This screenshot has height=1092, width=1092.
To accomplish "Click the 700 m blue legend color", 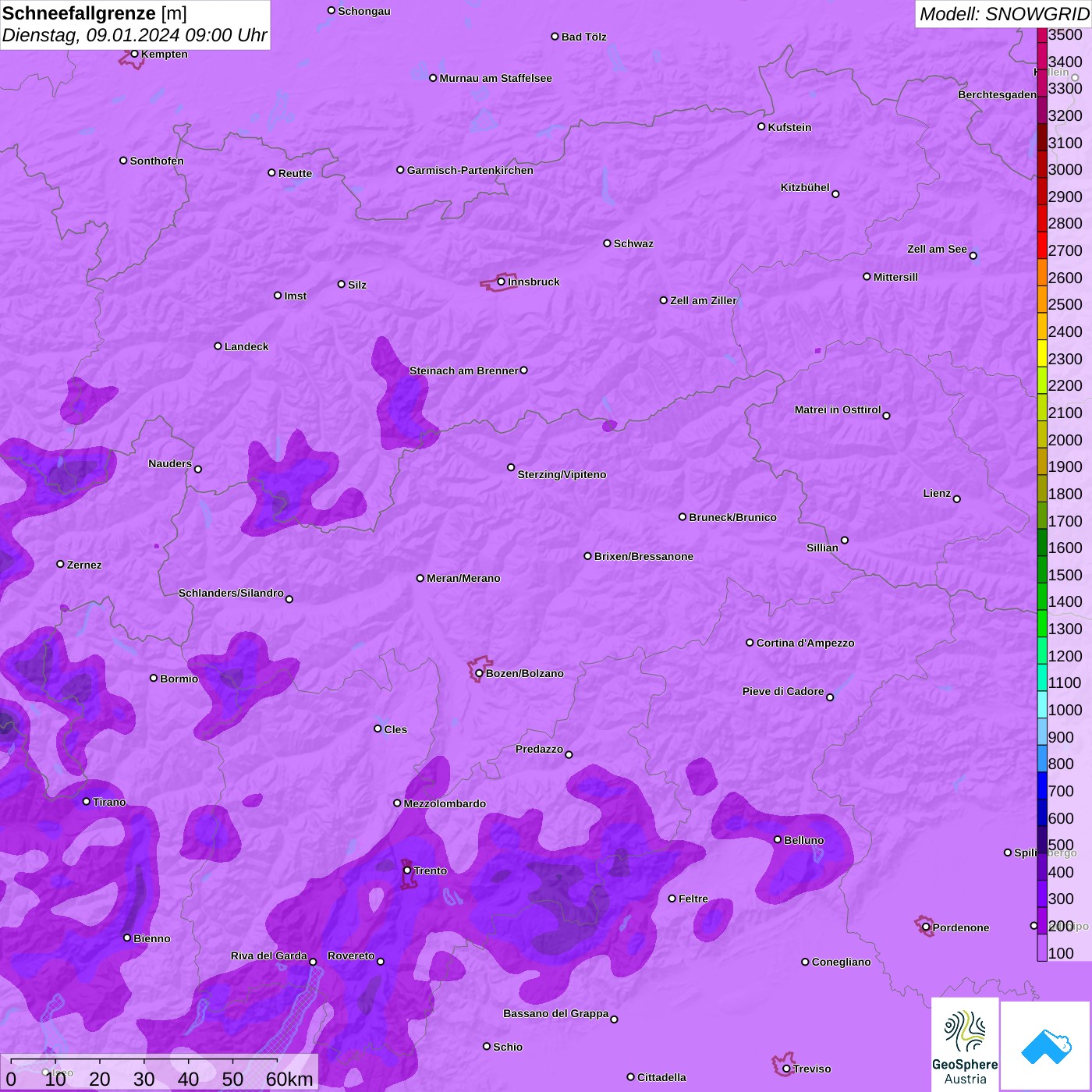I will (x=1042, y=785).
